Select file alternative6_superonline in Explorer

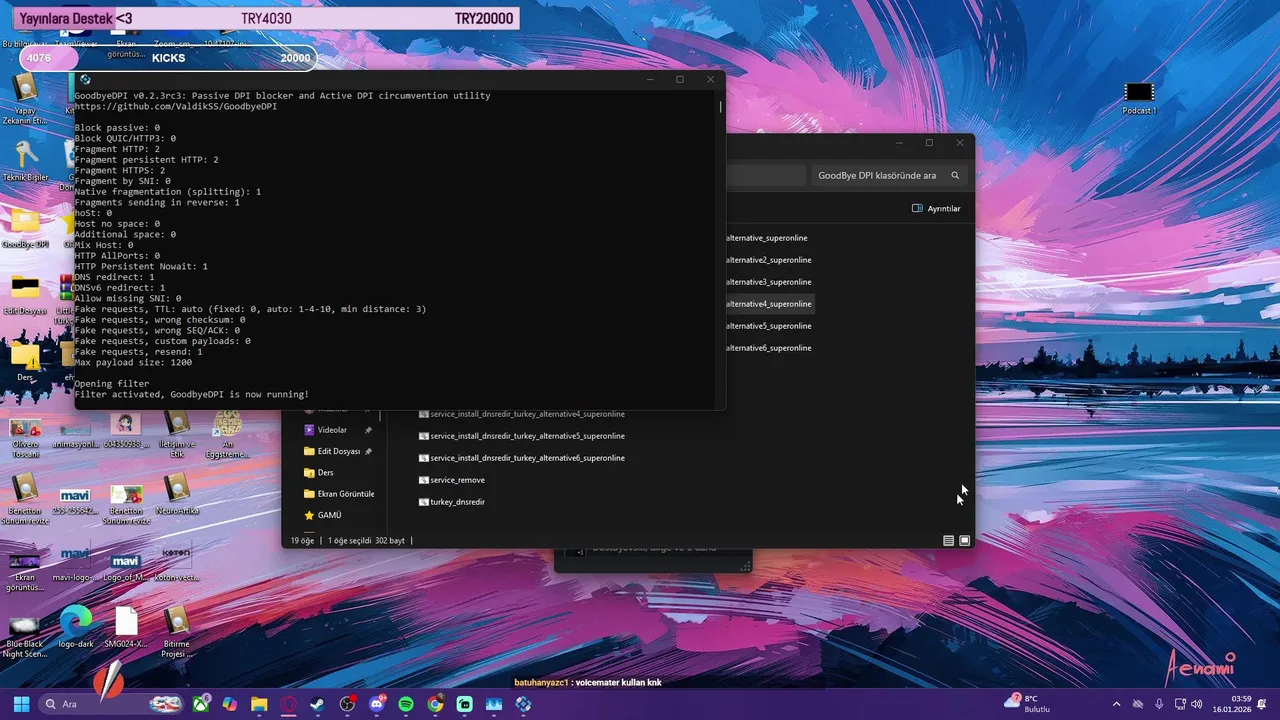(x=770, y=348)
